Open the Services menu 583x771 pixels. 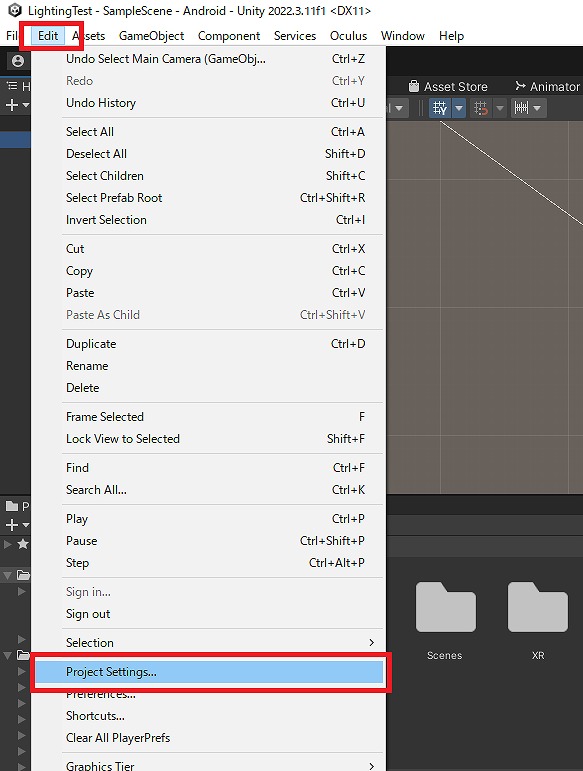pyautogui.click(x=295, y=36)
